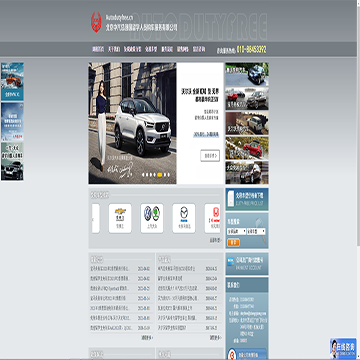This screenshot has height=360, width=360.
Task: Open the top orange SUV ad on left sidebar
Action: [12, 82]
